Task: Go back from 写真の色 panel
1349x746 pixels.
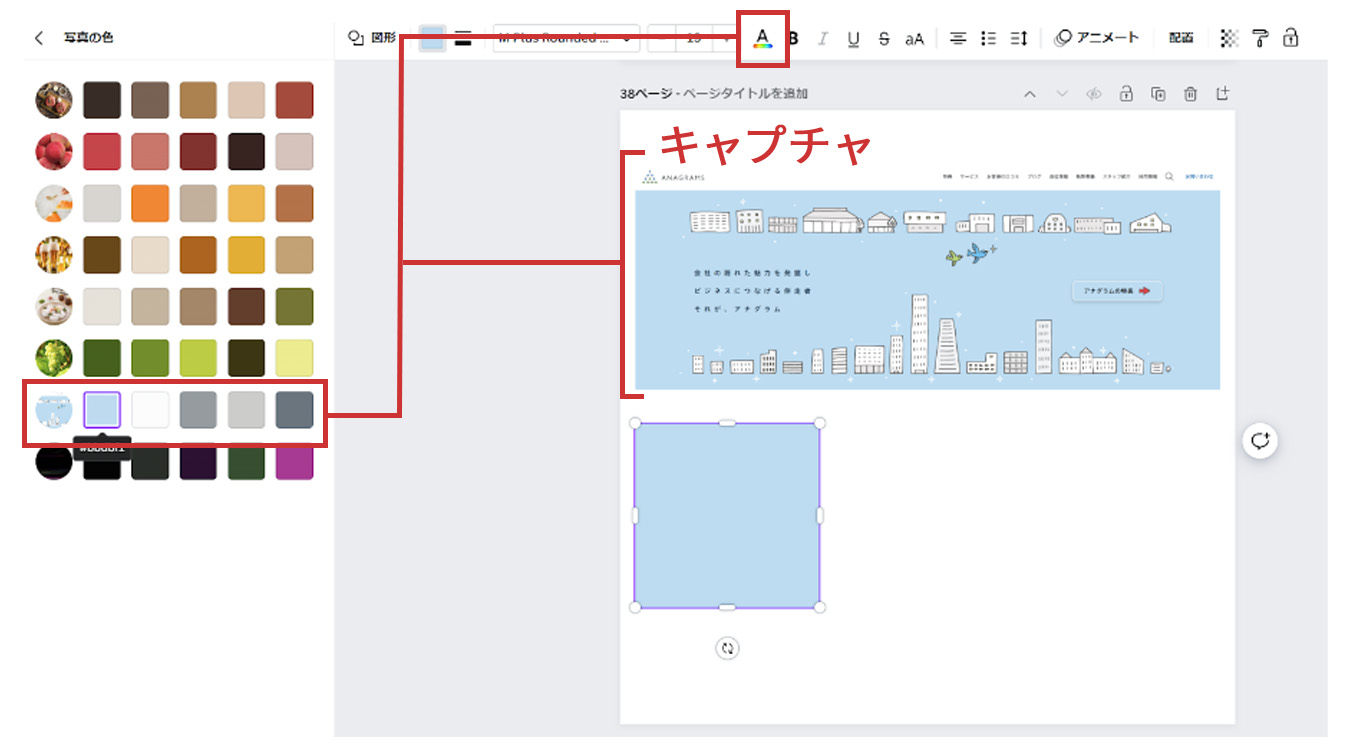Action: (39, 38)
